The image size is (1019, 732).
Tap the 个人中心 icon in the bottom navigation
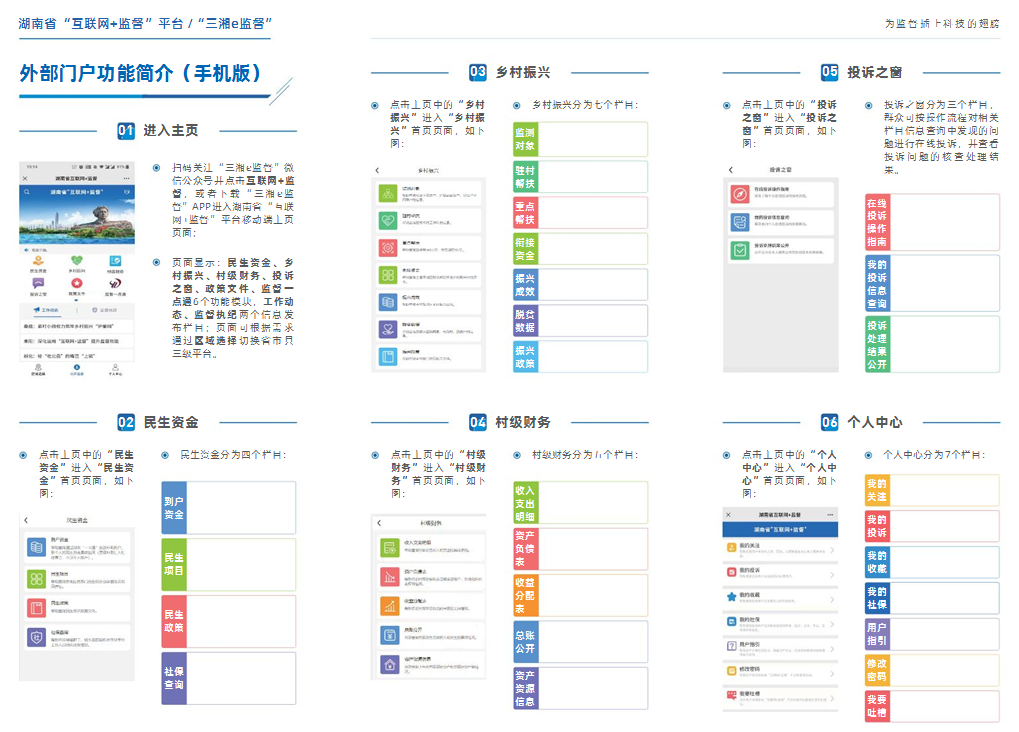click(x=116, y=369)
